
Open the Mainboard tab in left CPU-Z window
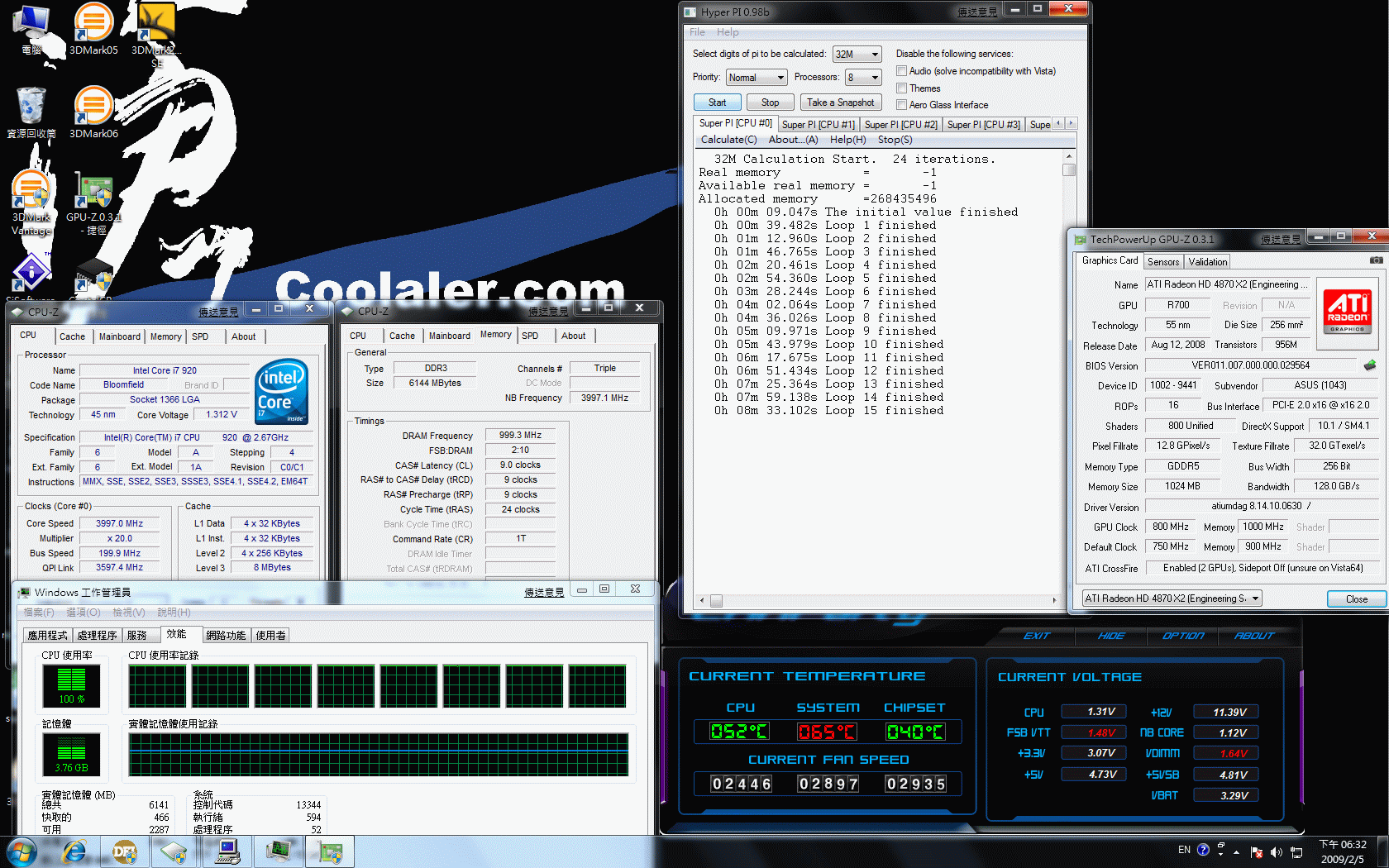[x=120, y=336]
